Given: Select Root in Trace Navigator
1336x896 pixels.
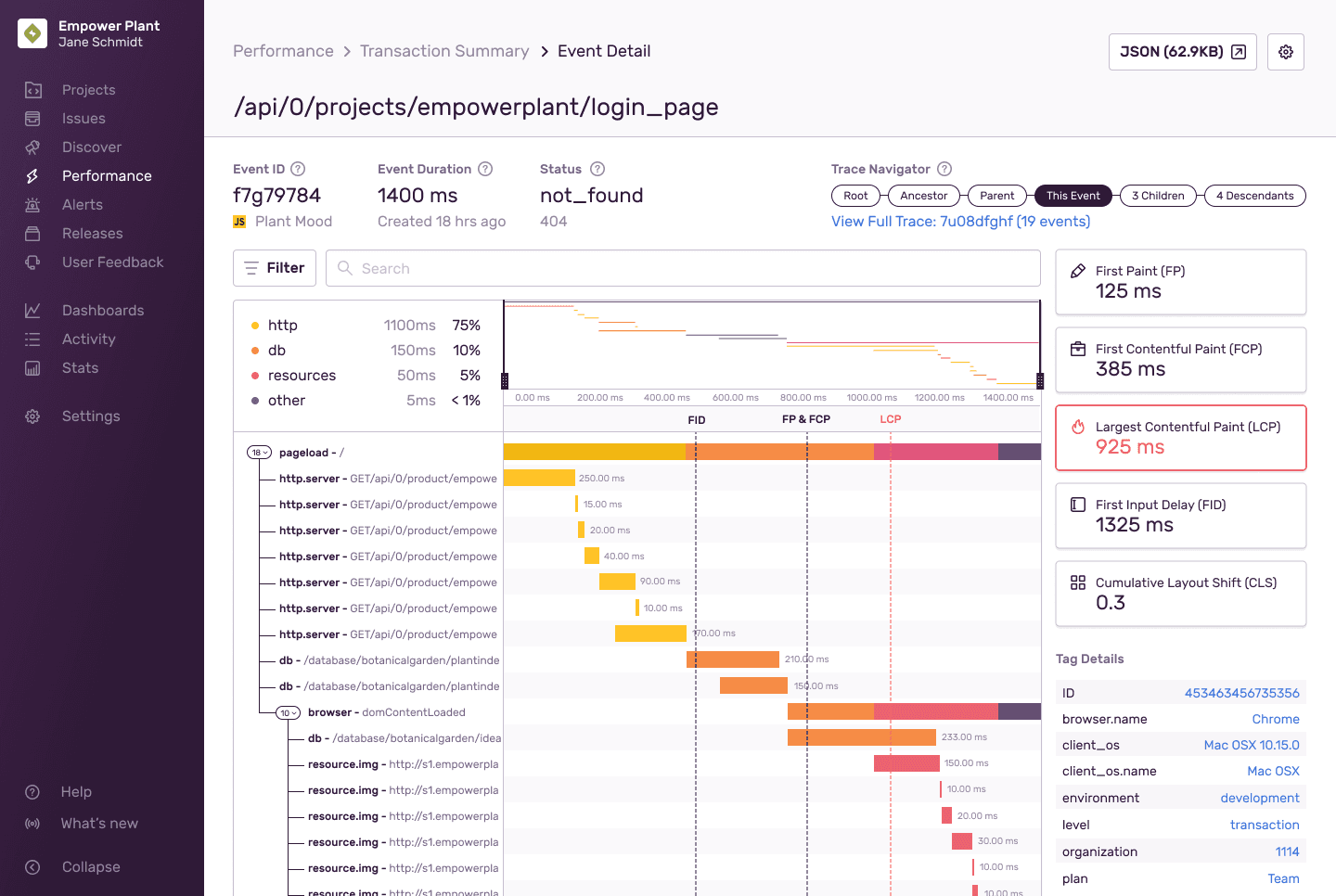Looking at the screenshot, I should 855,196.
